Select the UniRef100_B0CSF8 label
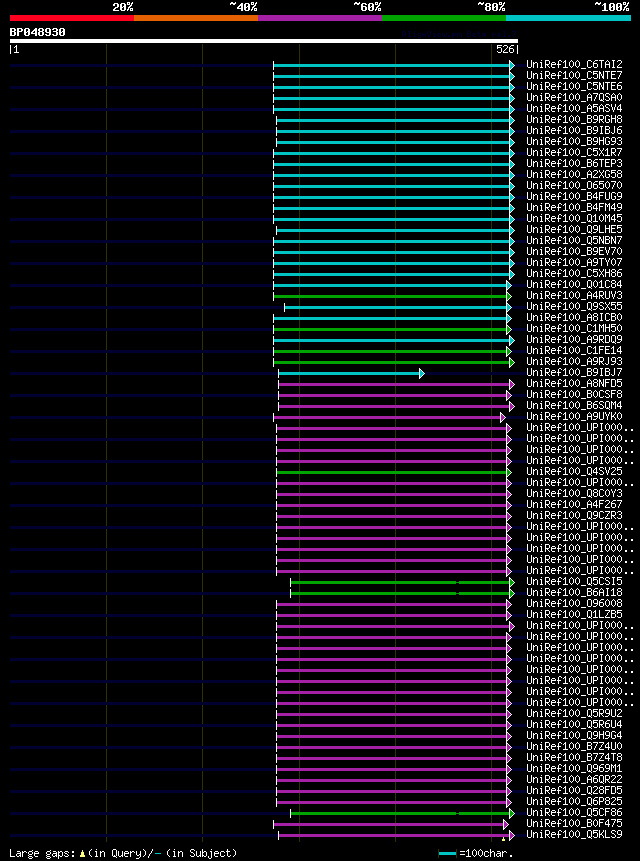640x861 pixels. [574, 394]
